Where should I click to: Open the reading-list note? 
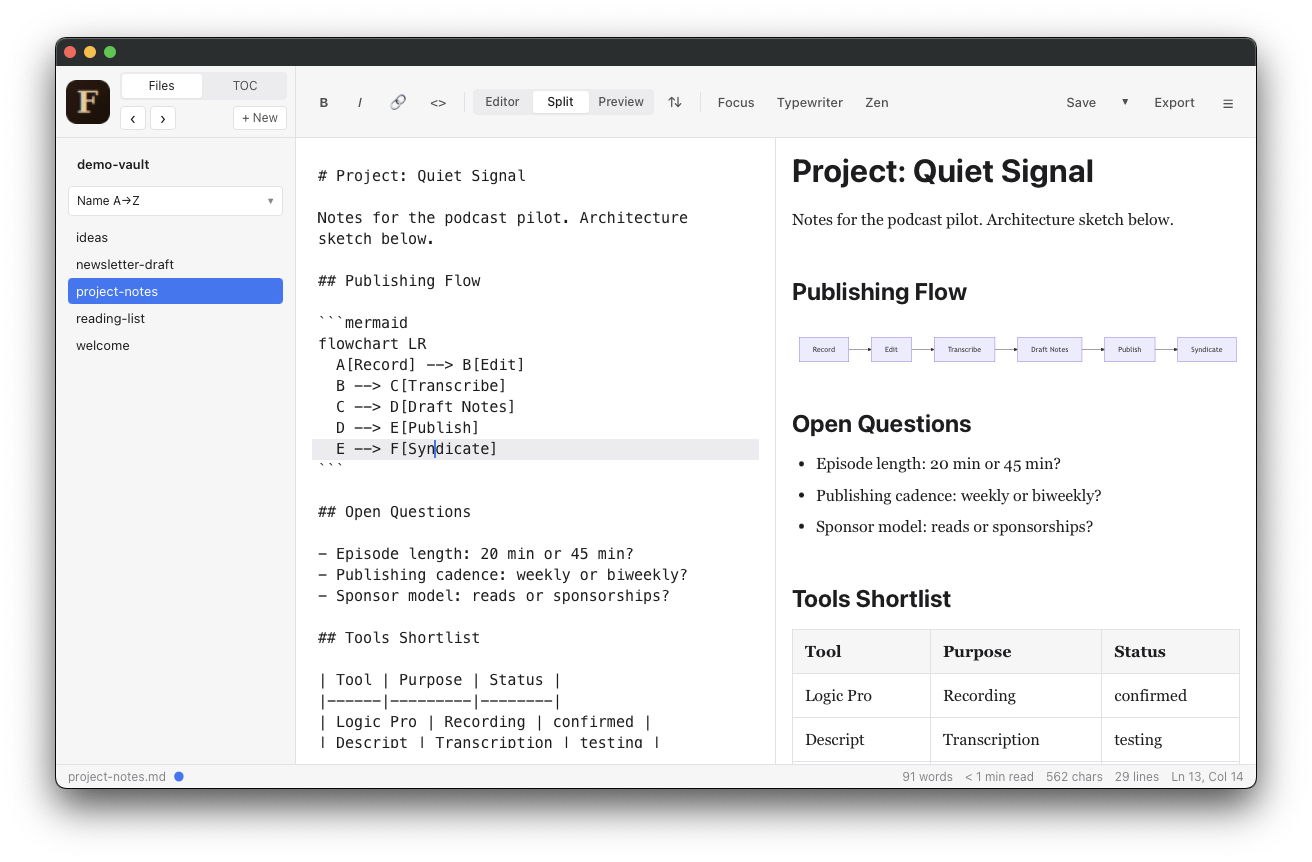tap(175, 318)
